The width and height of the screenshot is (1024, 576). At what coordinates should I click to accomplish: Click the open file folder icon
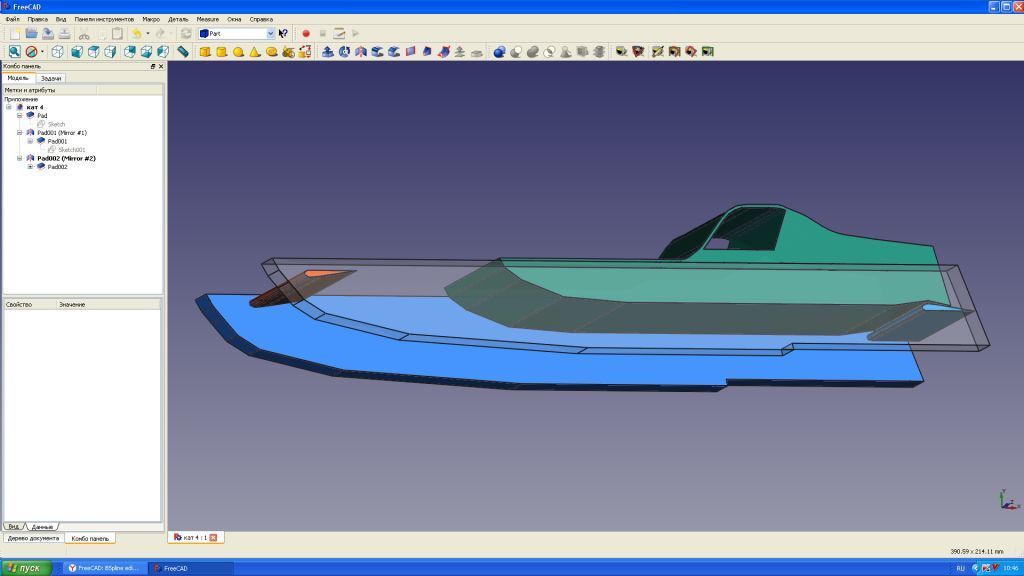(x=31, y=33)
